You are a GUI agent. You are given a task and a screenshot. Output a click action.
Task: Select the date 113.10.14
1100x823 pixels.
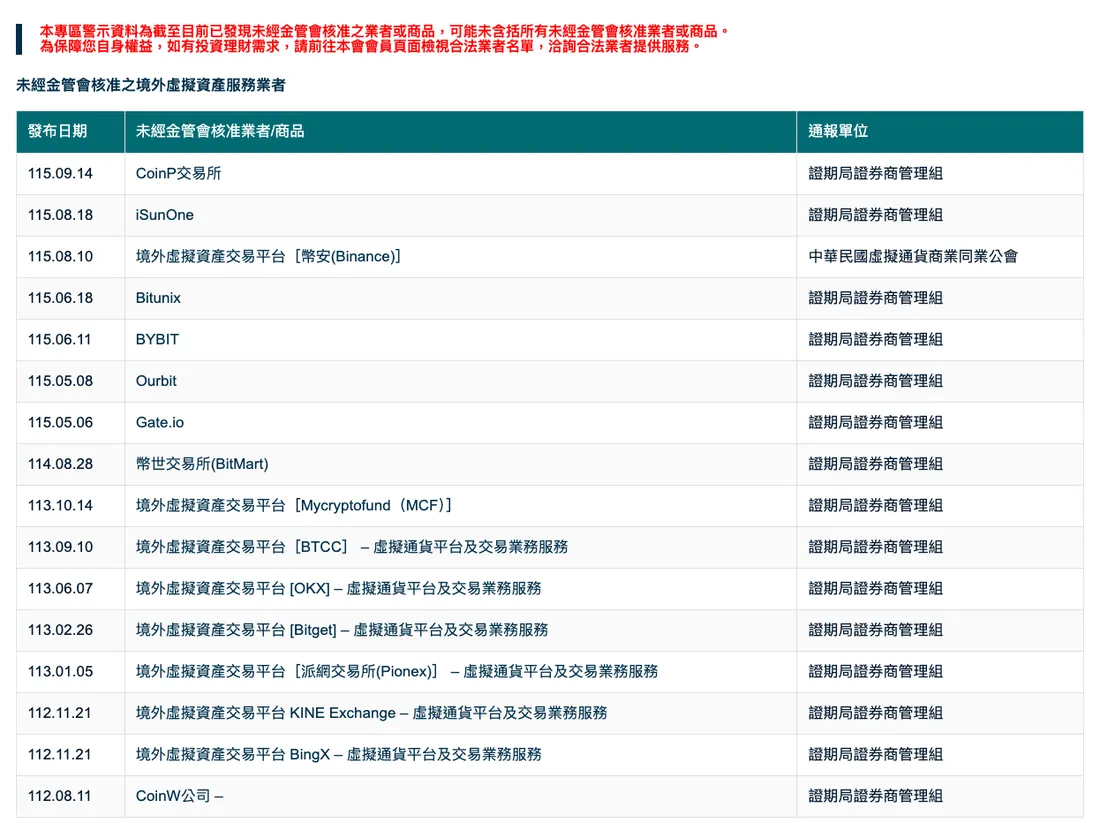pos(60,504)
